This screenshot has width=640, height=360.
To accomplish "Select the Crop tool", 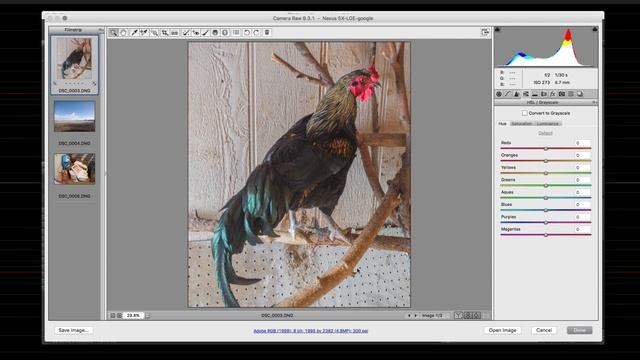I will [164, 33].
